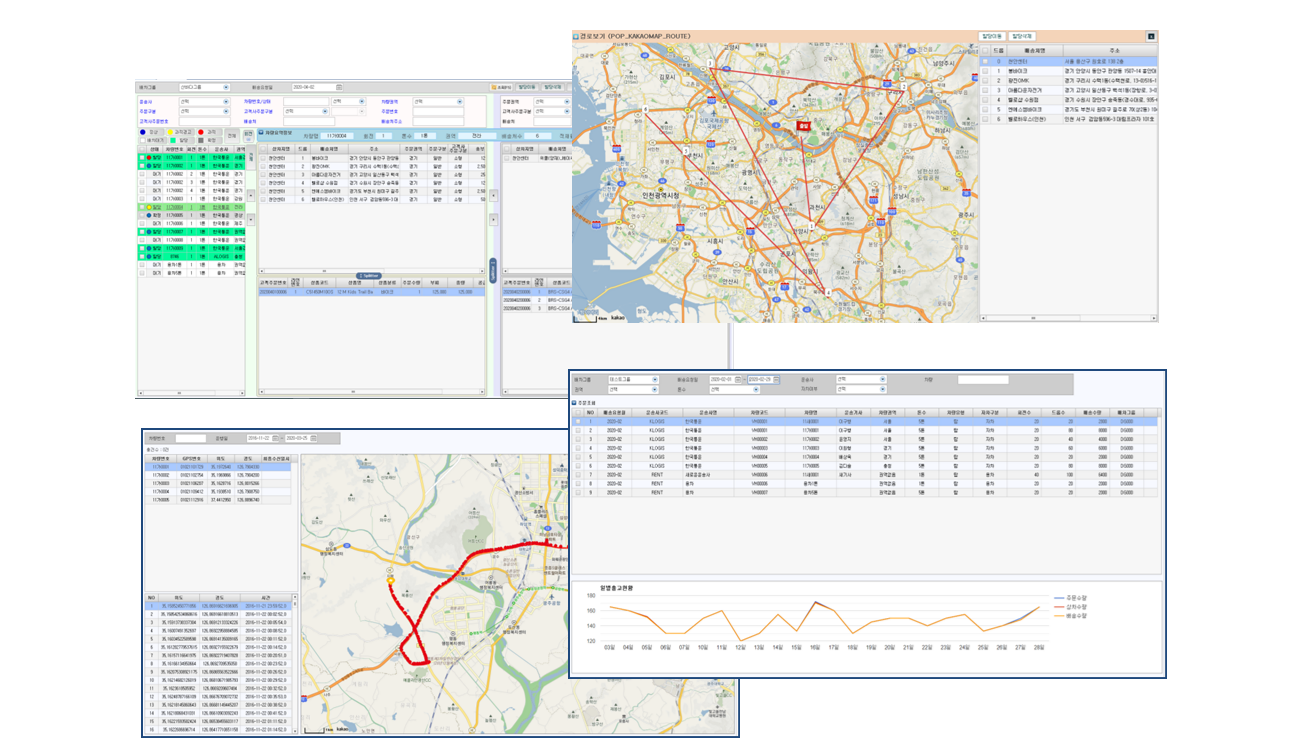Open calendar icon beside 2020-03-25 tracking date
This screenshot has width=1300, height=742.
(313, 438)
